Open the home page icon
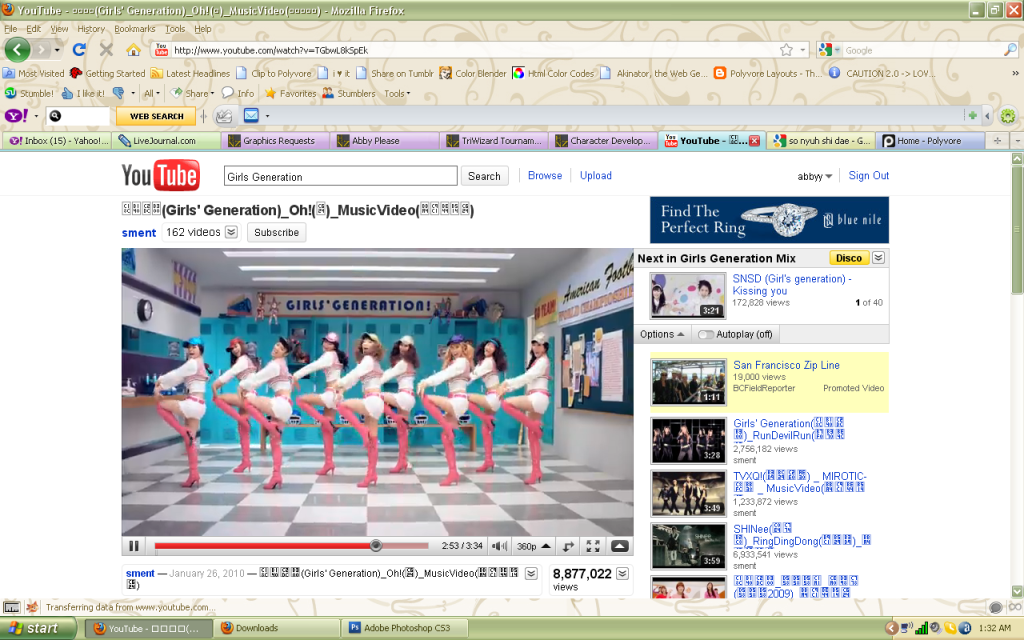The height and width of the screenshot is (640, 1024). 133,50
